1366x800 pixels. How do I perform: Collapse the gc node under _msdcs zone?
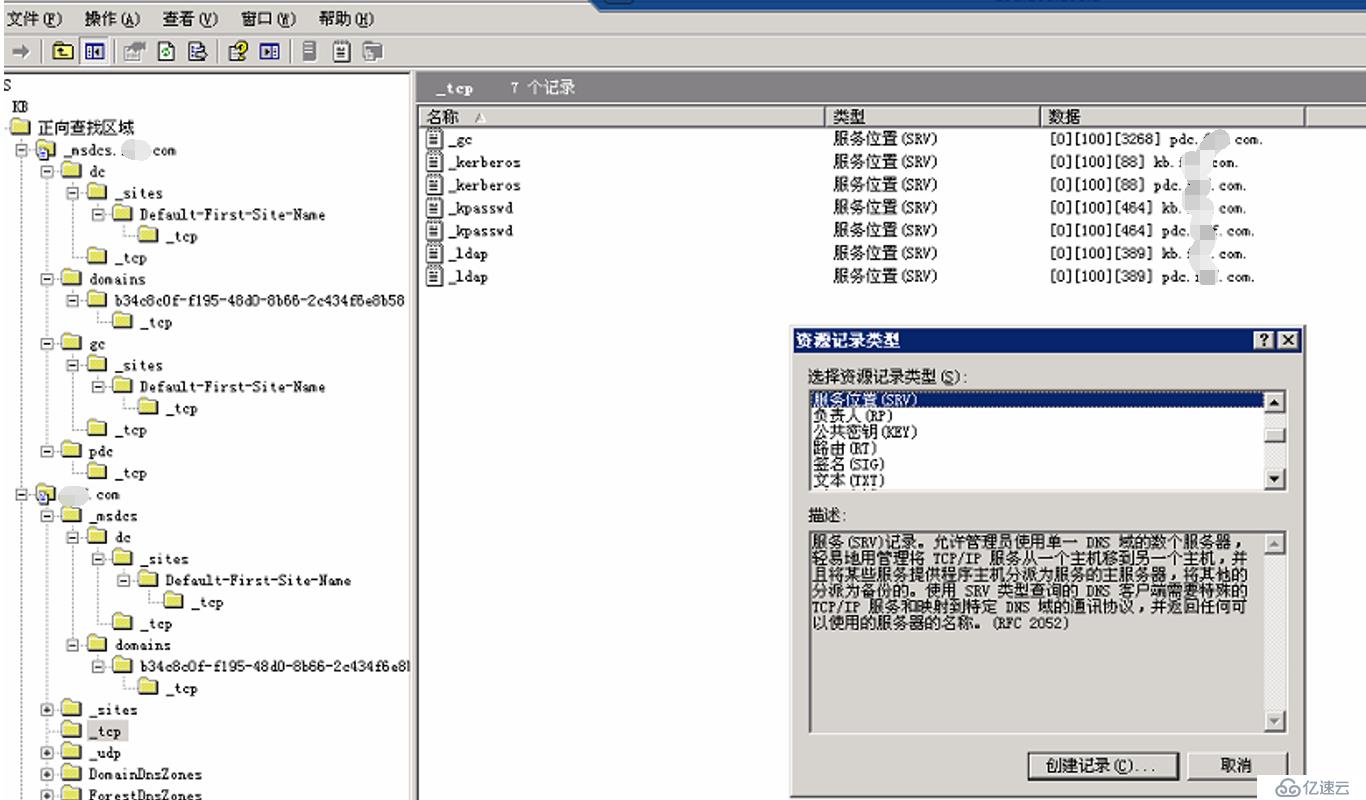(x=47, y=344)
